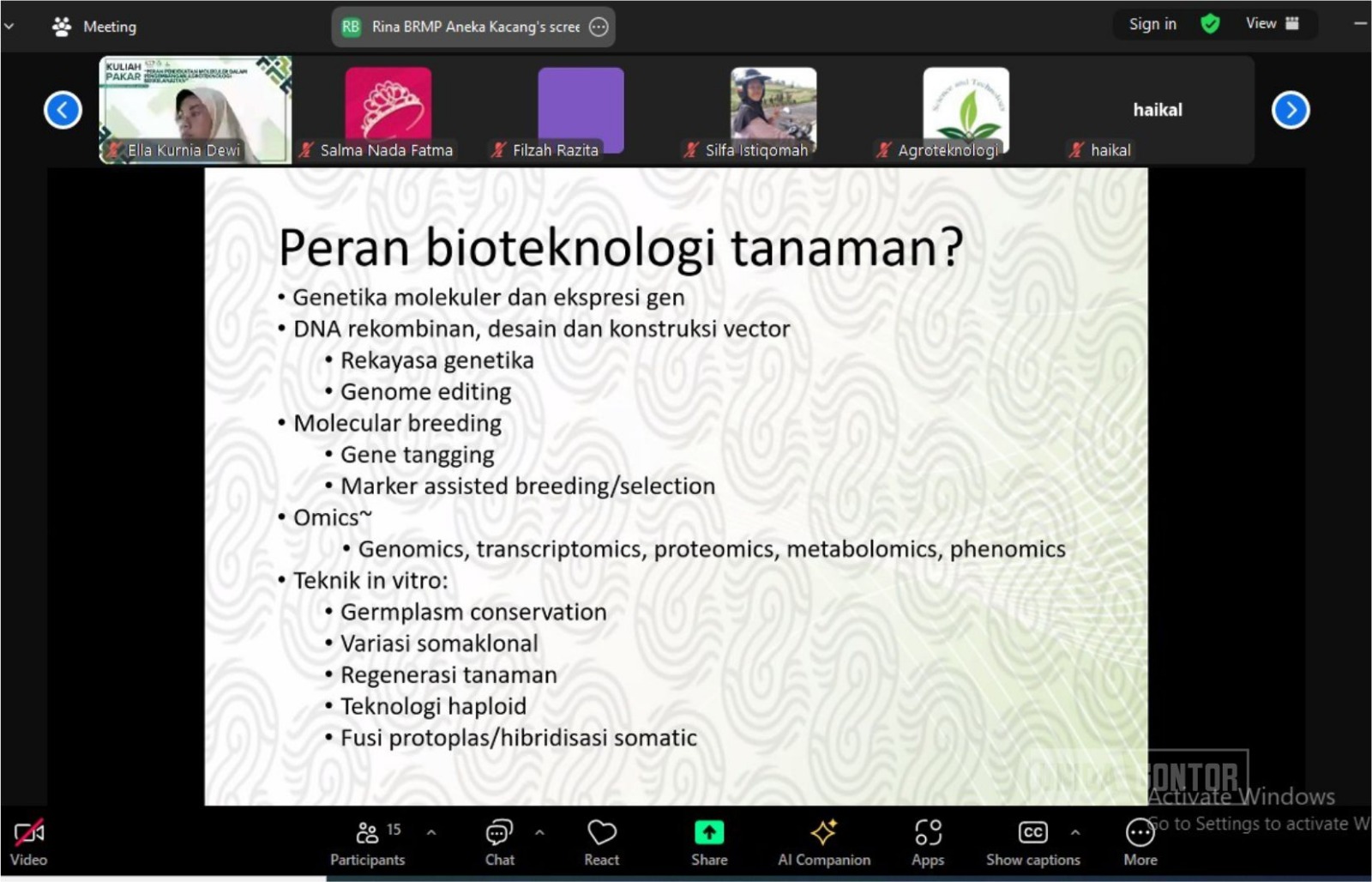Open AI Companion
The height and width of the screenshot is (882, 1372).
coord(822,841)
